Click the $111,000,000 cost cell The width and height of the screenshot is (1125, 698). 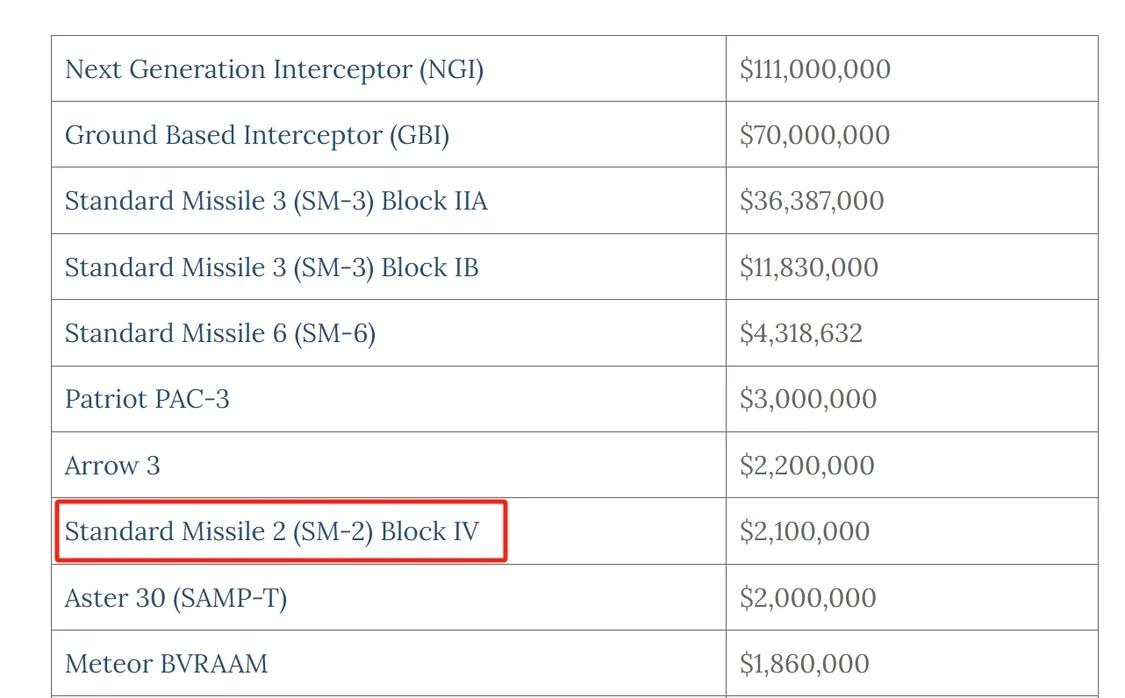click(x=815, y=69)
